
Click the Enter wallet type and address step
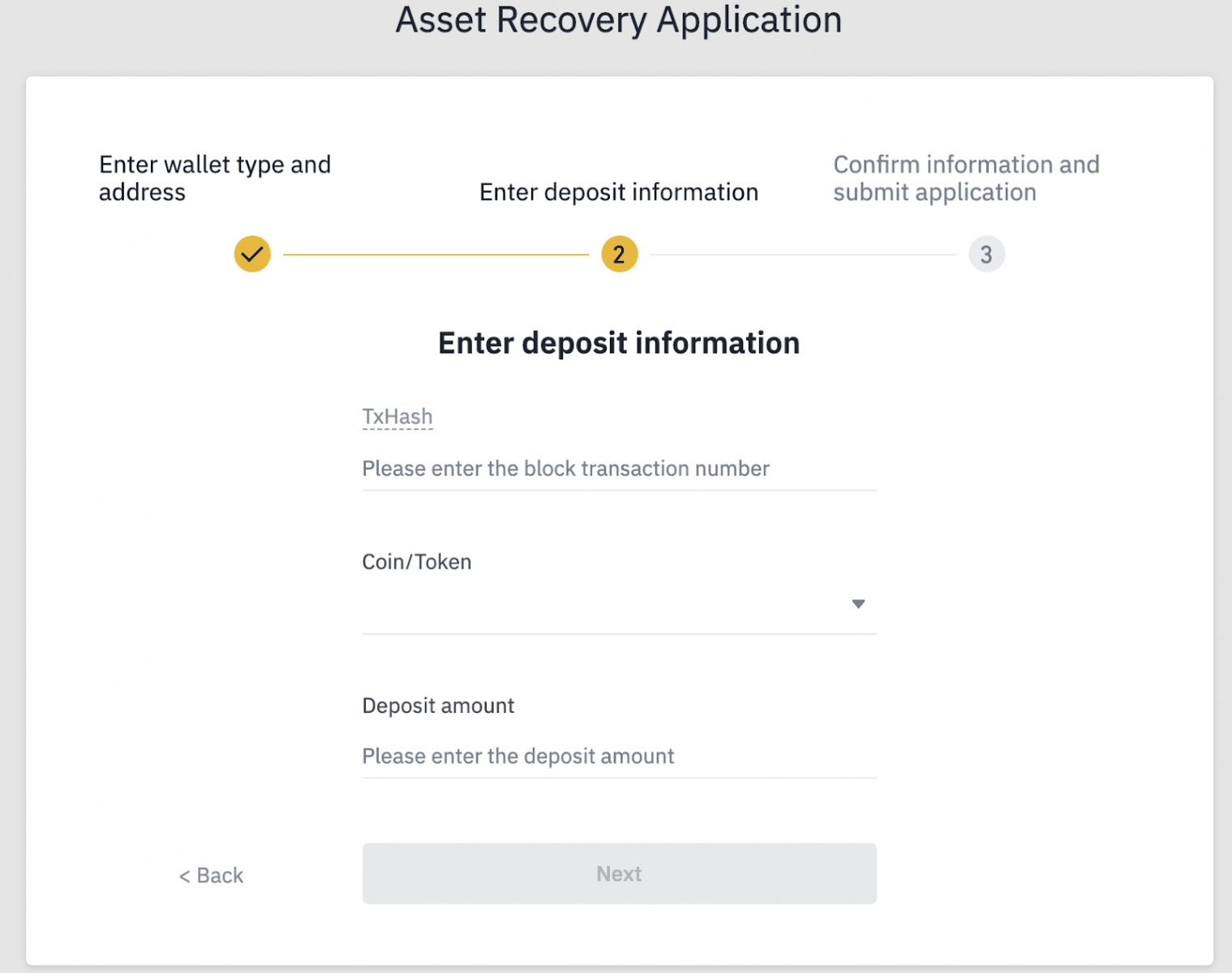coord(214,178)
